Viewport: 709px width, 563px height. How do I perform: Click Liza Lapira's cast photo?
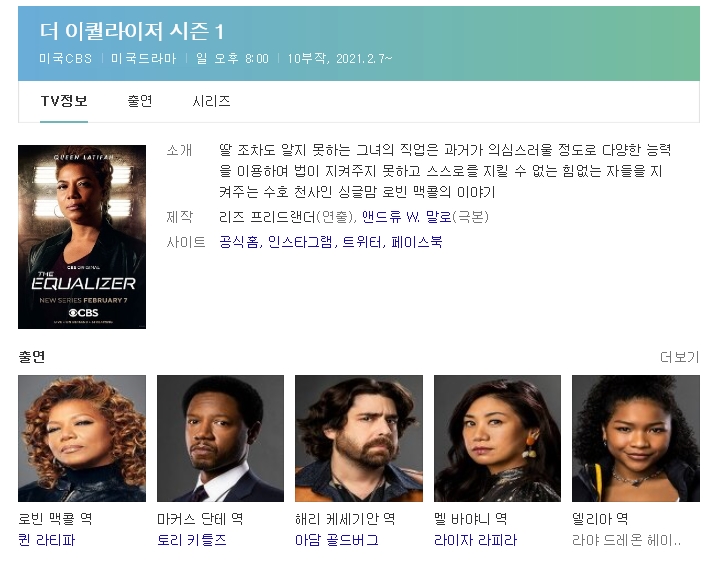(497, 438)
